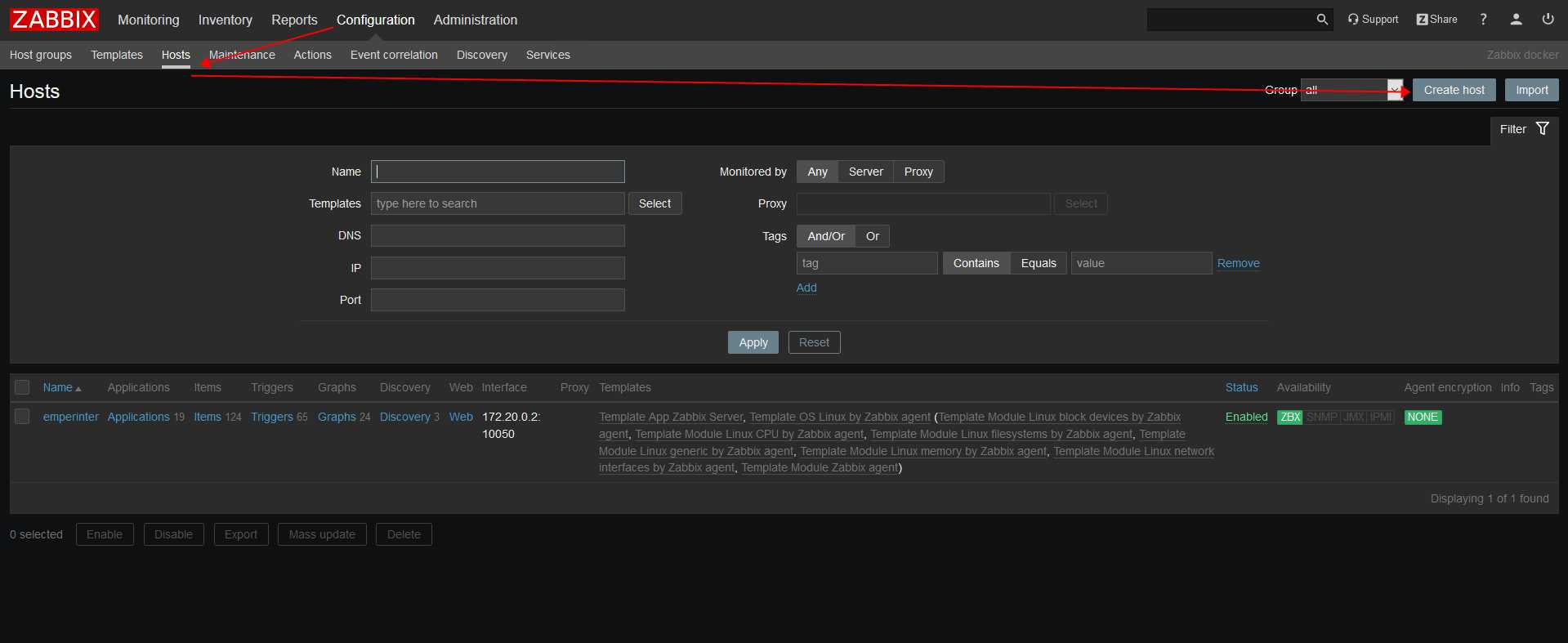The height and width of the screenshot is (643, 1568).
Task: Click the sign out power icon
Action: click(1548, 20)
